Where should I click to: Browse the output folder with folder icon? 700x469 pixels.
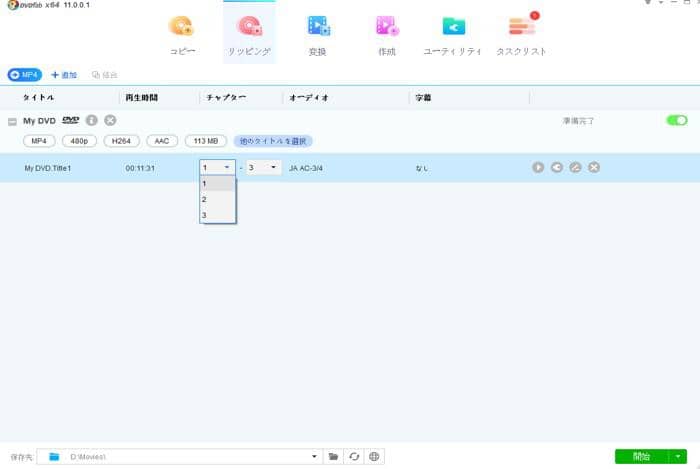pyautogui.click(x=333, y=456)
